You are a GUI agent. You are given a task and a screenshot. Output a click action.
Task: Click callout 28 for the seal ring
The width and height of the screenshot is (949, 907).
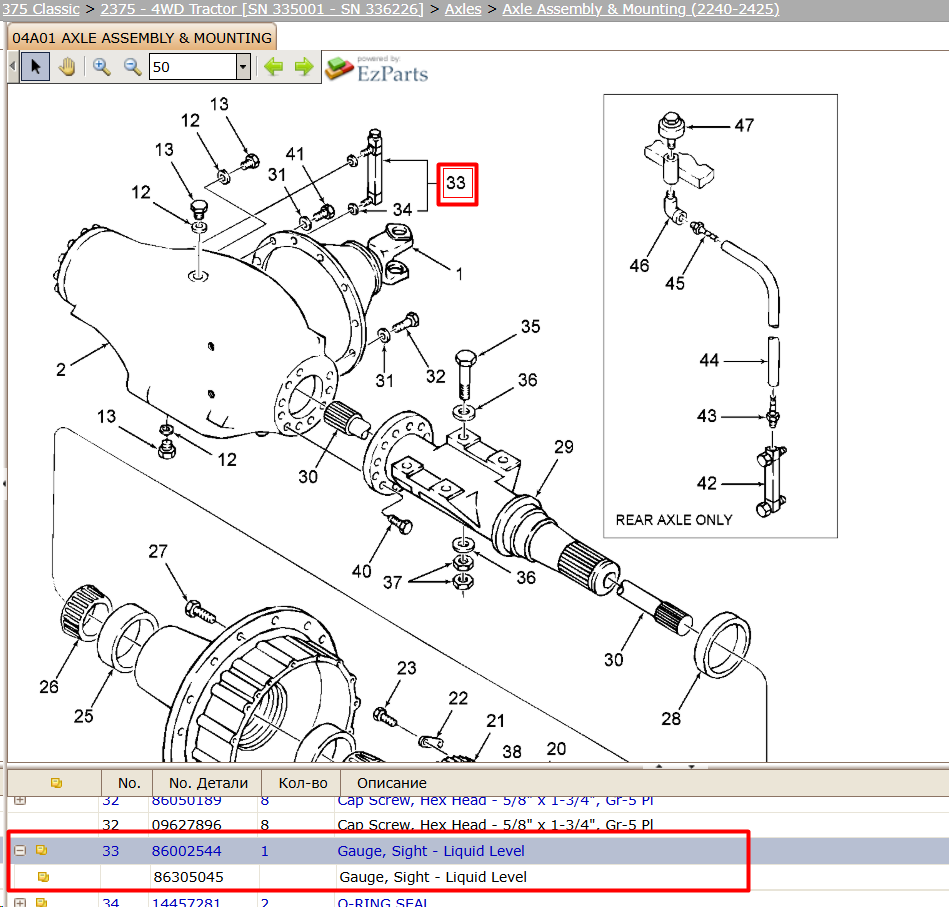tap(671, 718)
